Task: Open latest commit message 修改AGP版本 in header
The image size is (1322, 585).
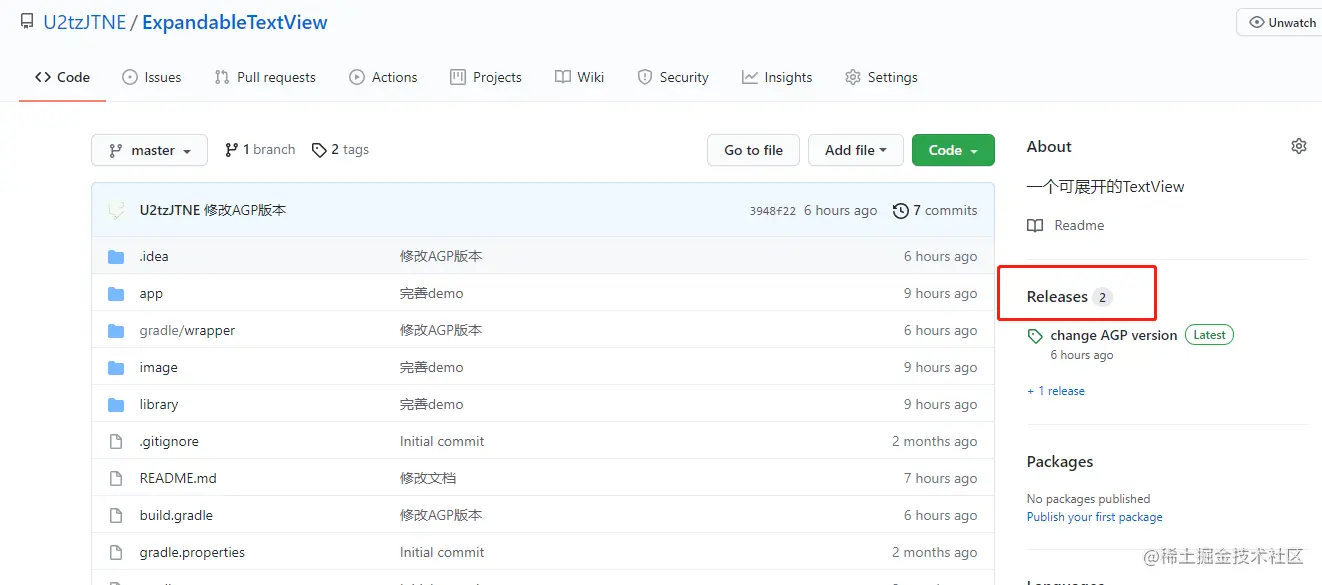Action: [245, 210]
